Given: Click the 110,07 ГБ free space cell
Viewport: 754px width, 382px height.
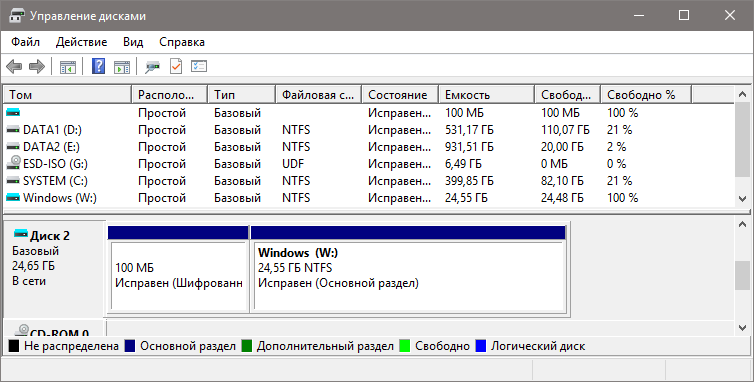Looking at the screenshot, I should (x=565, y=130).
